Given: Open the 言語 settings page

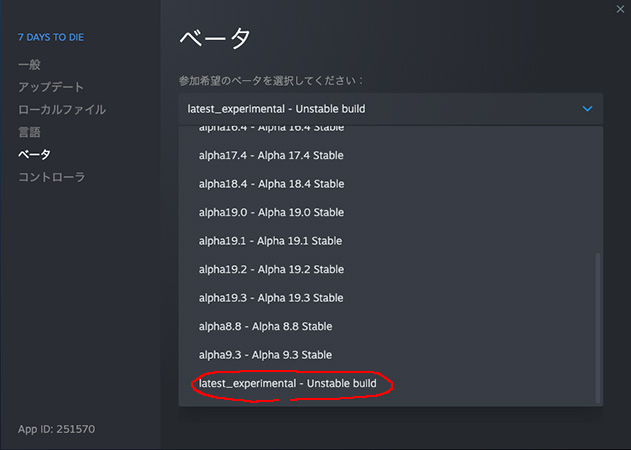Looking at the screenshot, I should tap(29, 132).
